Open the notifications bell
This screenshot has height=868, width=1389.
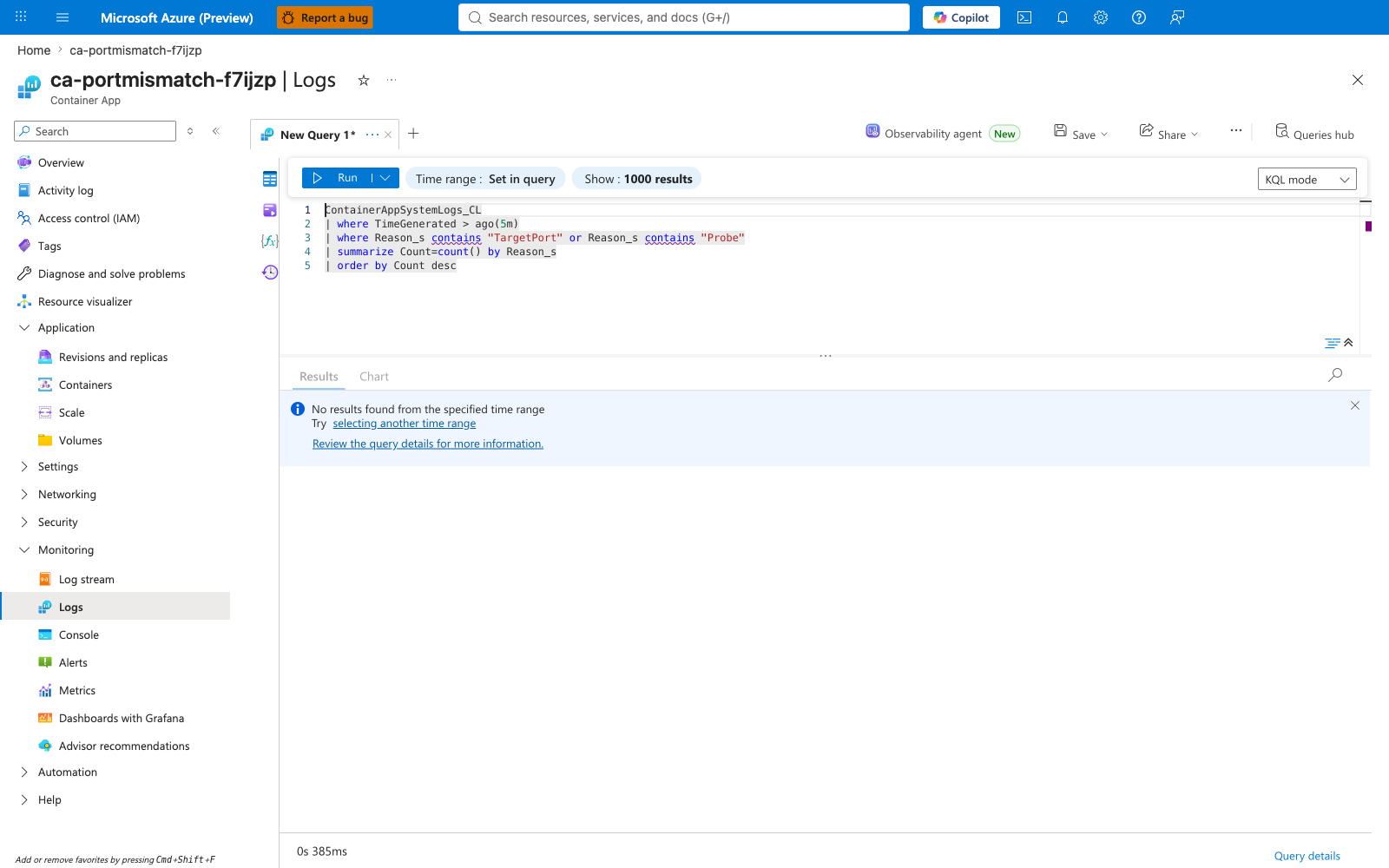pos(1063,17)
